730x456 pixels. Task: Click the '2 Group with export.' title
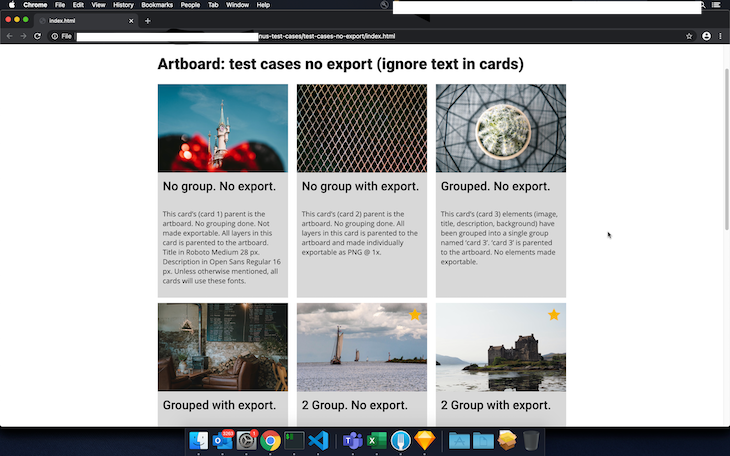(x=496, y=405)
